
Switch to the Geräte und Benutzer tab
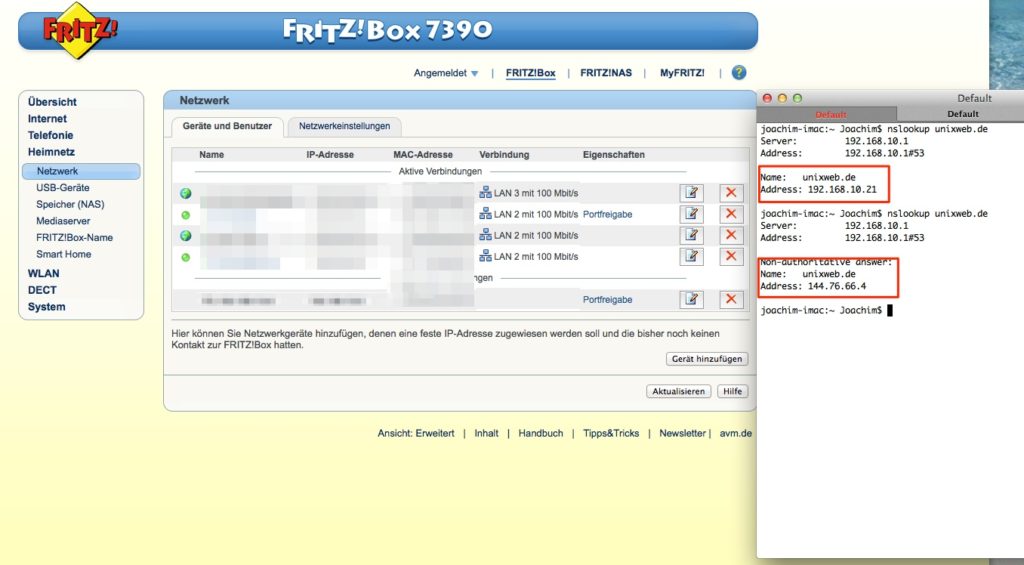click(x=227, y=126)
